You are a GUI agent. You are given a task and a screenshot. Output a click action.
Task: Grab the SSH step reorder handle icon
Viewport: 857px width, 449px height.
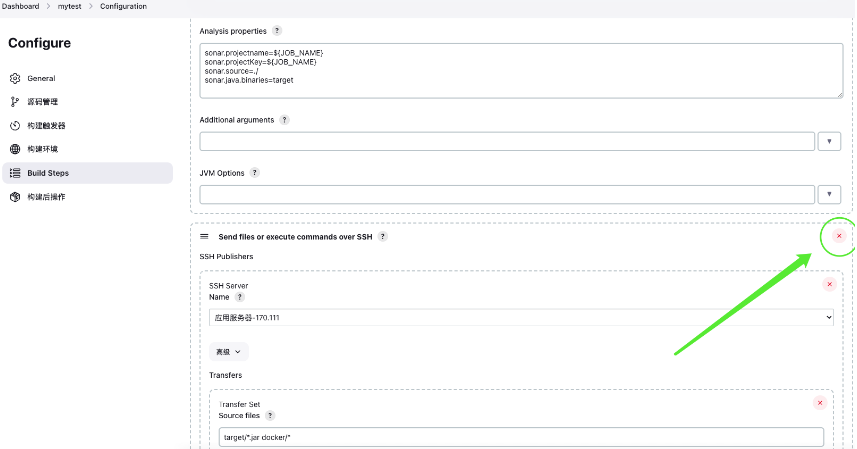click(204, 237)
